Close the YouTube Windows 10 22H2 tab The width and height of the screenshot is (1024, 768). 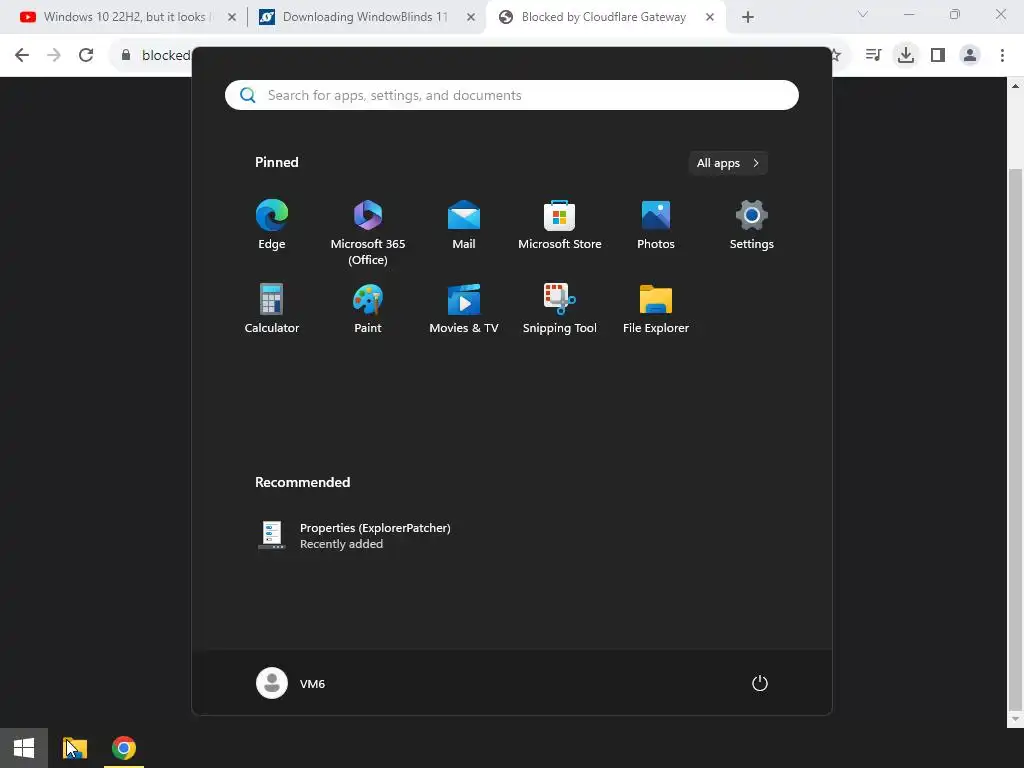coord(232,18)
